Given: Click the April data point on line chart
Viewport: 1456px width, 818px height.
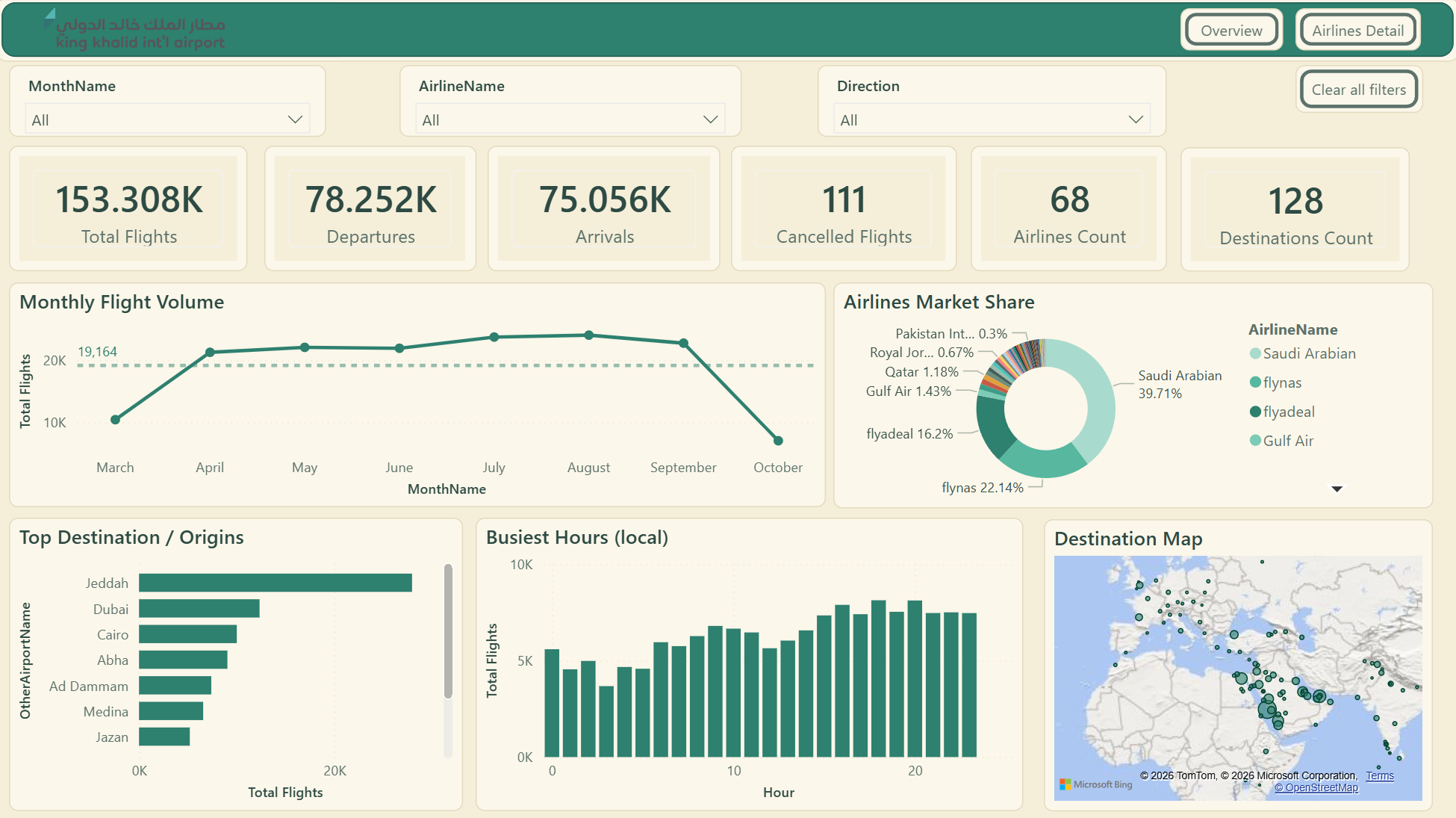Looking at the screenshot, I should tap(210, 352).
